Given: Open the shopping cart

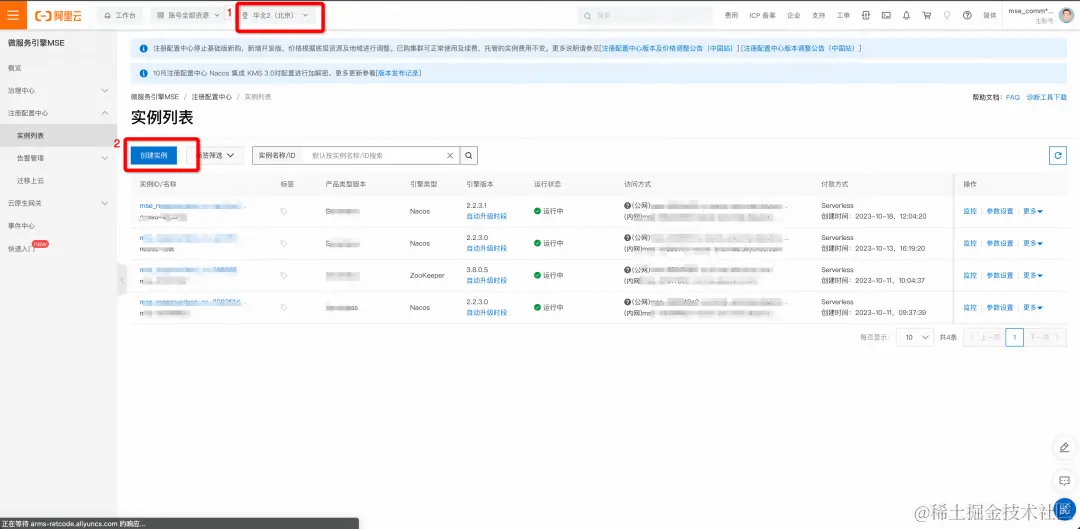Looking at the screenshot, I should (x=927, y=15).
